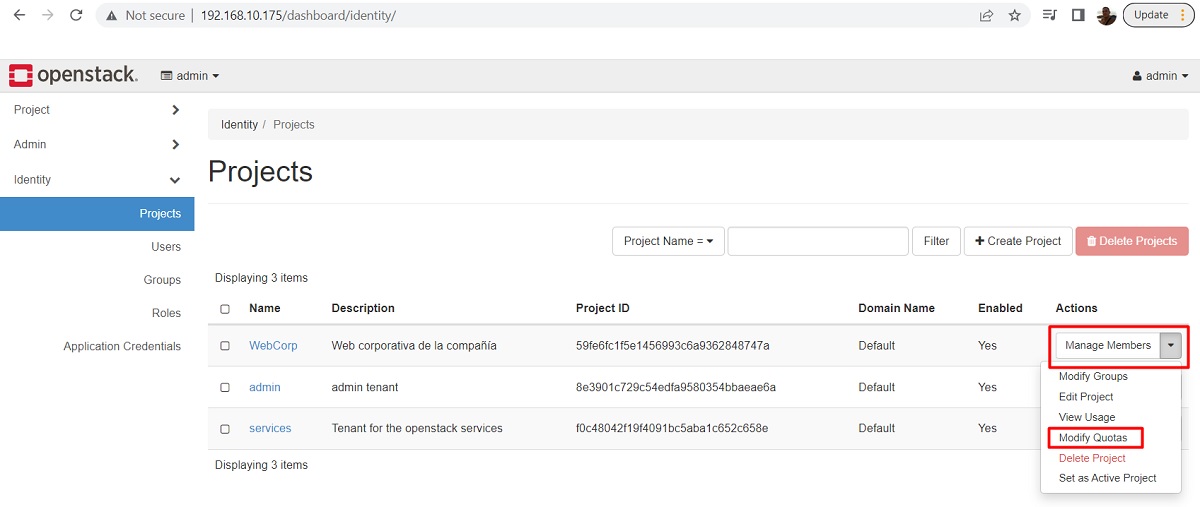The height and width of the screenshot is (507, 1200).
Task: Open the media control playlist icon
Action: 1049,15
